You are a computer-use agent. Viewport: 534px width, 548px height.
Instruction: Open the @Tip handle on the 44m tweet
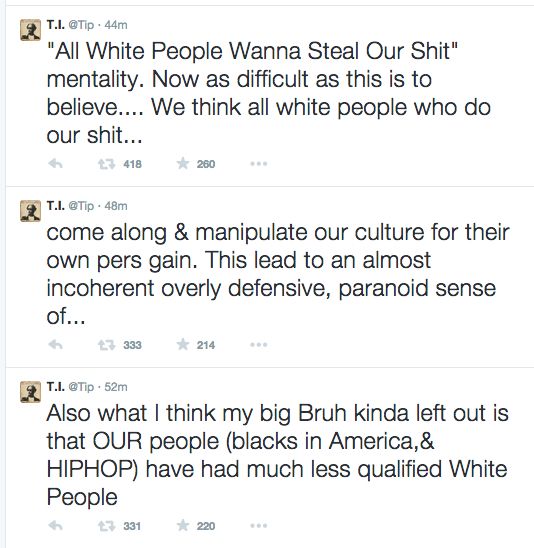click(x=81, y=25)
